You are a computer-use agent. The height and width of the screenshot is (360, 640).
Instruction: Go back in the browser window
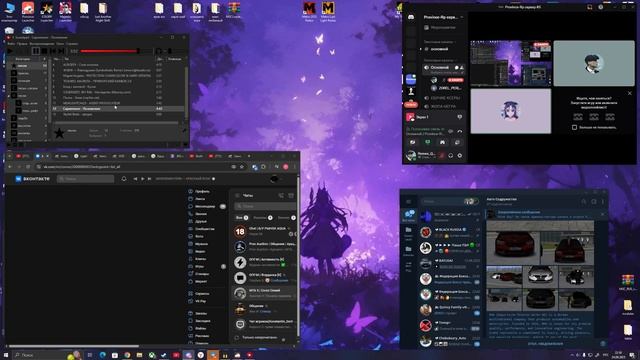[x=10, y=167]
